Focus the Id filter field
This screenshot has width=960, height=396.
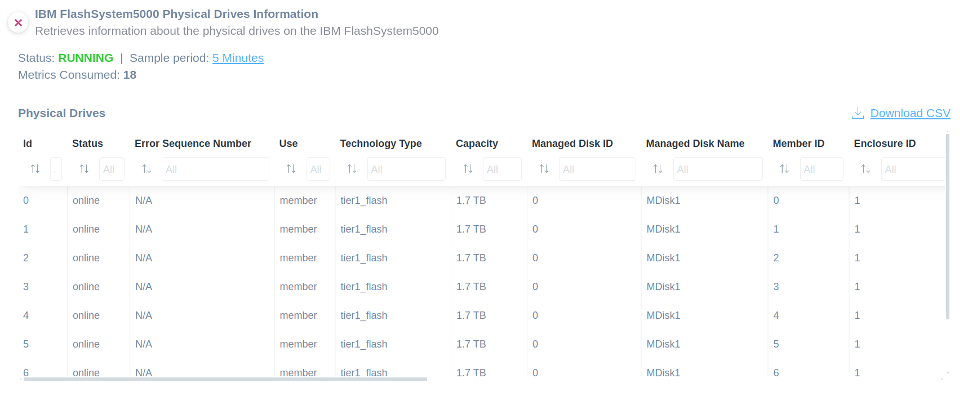coord(56,169)
